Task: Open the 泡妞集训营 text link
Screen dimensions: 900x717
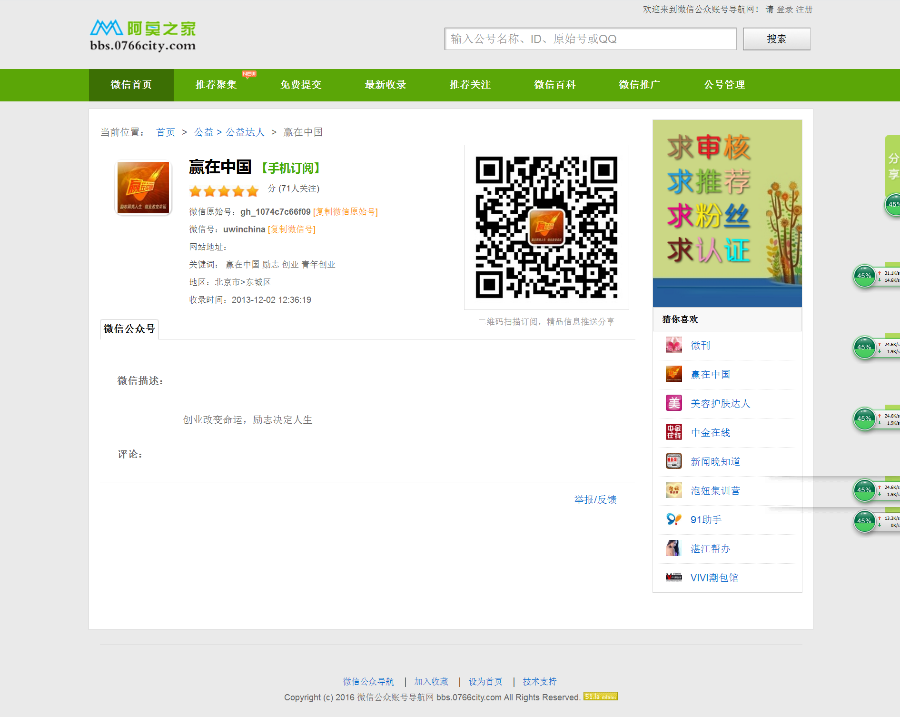Action: 715,490
